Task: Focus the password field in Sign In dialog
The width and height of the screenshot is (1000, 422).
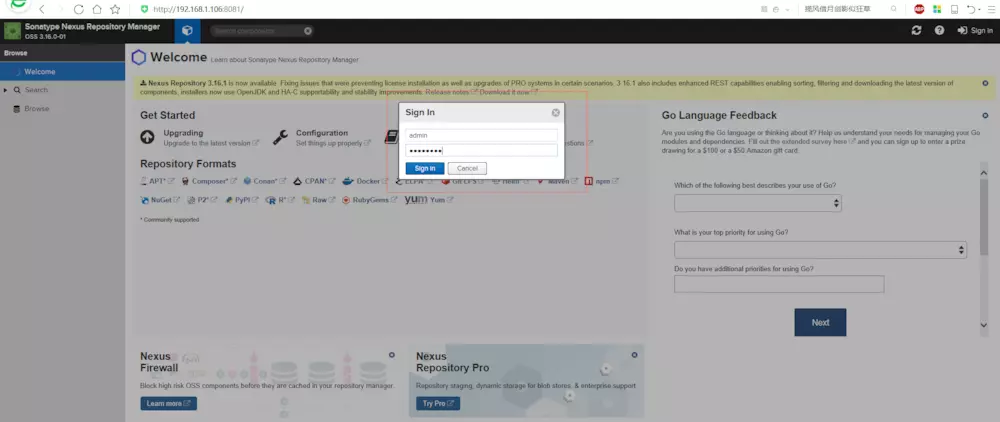Action: coord(482,150)
